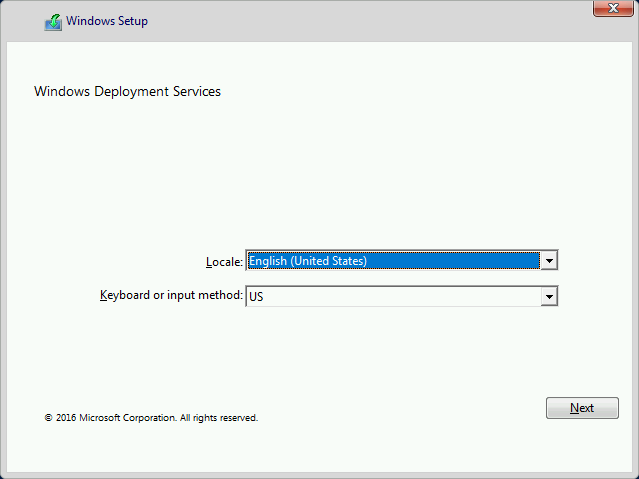Click the Keyboard or input method label
The image size is (639, 479).
pos(171,295)
